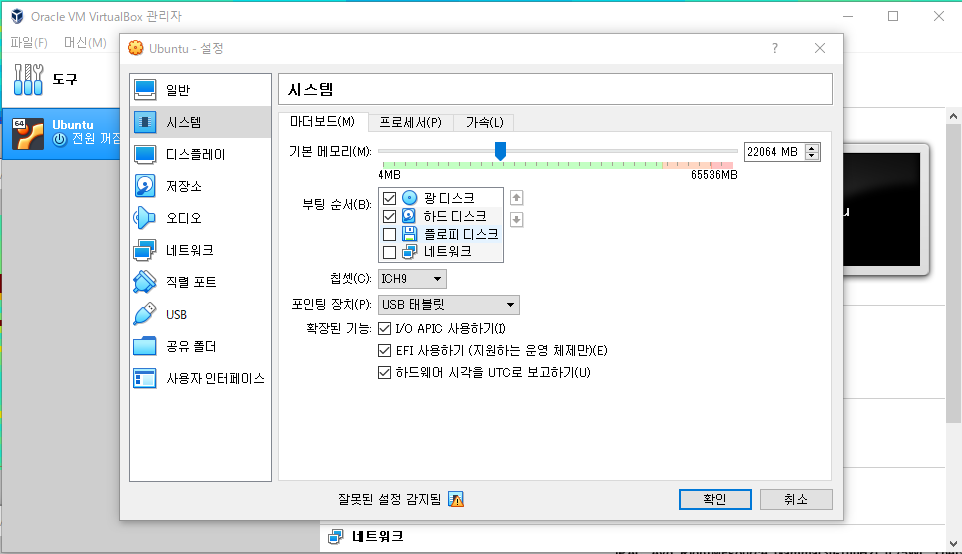962x554 pixels.
Task: Click 네트워크 heading in manager details pane
Action: click(x=378, y=536)
